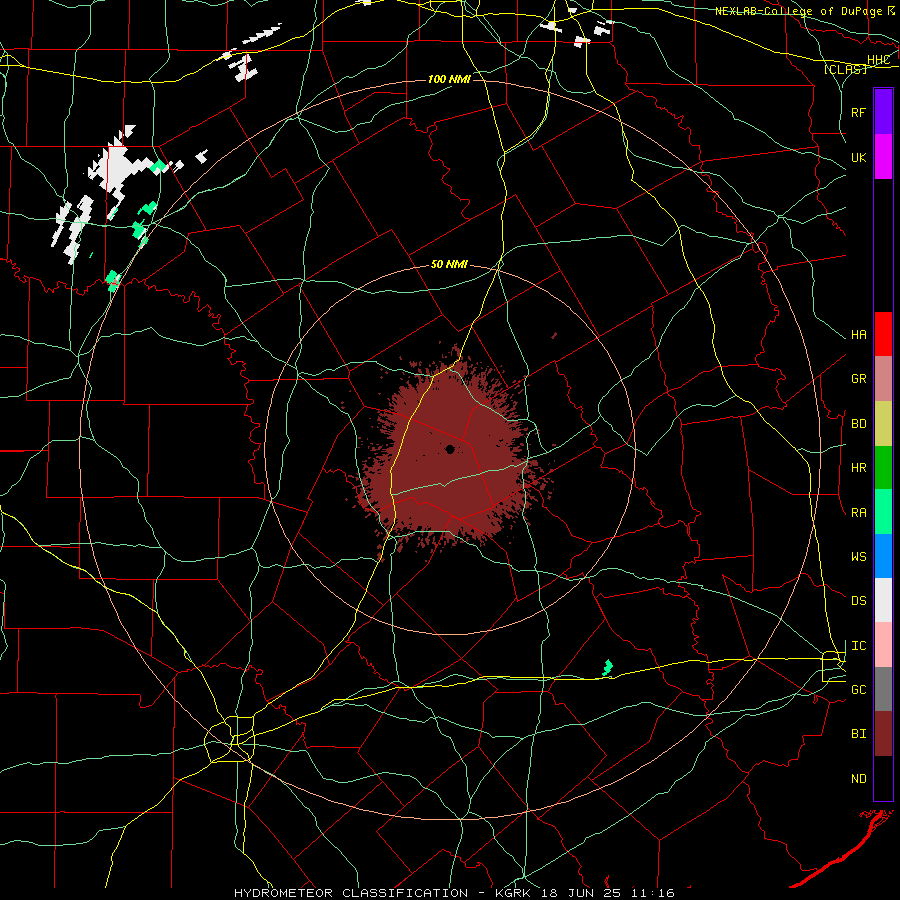Click the magenta UK legend color swatch
The image size is (900, 900).
tap(883, 157)
